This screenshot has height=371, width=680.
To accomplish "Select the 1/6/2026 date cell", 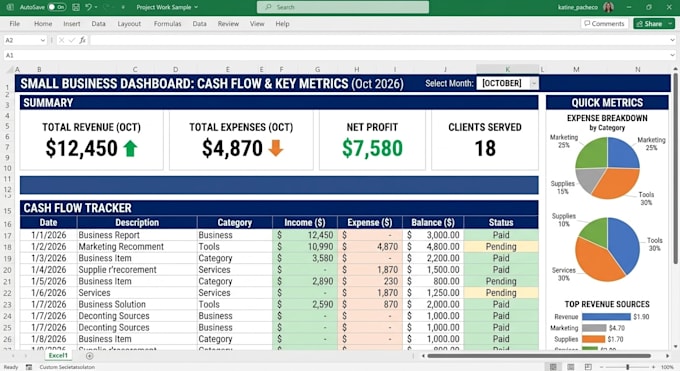I will tap(49, 292).
